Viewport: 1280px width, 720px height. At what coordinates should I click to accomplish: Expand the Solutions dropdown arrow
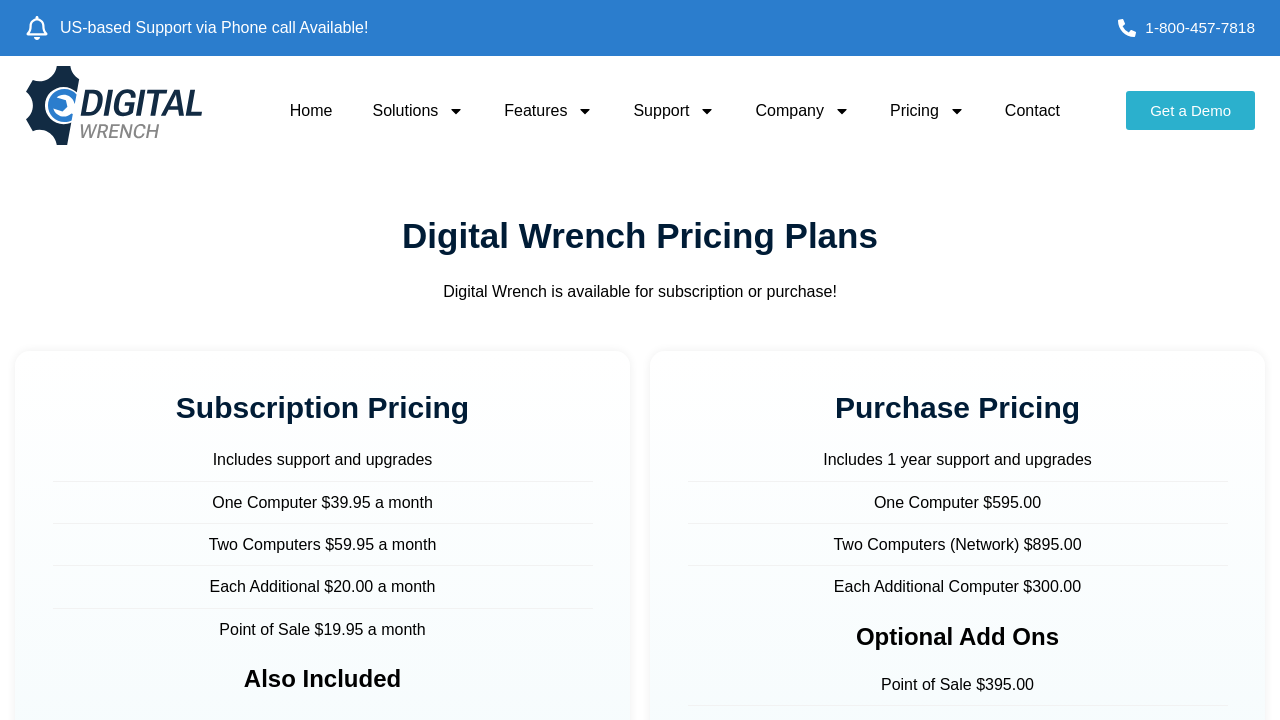[456, 111]
